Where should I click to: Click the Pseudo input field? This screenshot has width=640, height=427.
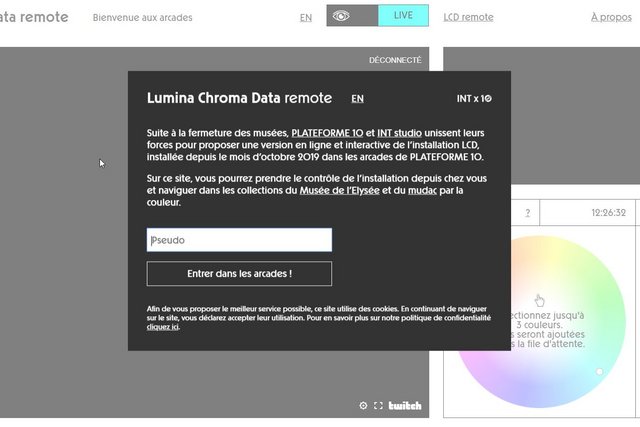pyautogui.click(x=239, y=240)
